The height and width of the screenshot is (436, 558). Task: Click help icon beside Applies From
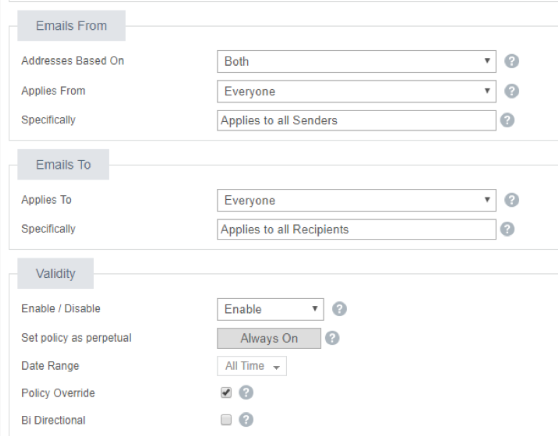pyautogui.click(x=511, y=91)
